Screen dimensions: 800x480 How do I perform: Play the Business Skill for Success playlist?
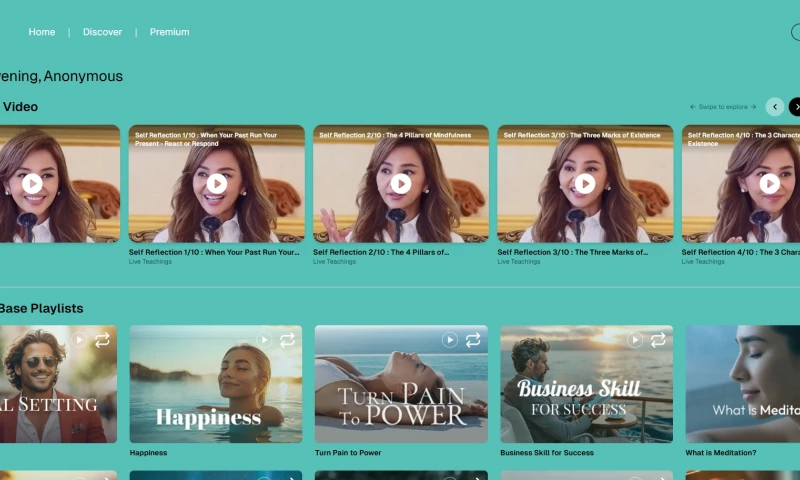635,340
